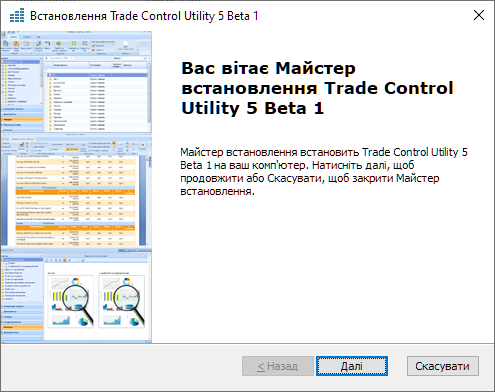Screen dimensions: 495x392
Task: Click the left magnifying glass chart thumbnail
Action: 71,301
